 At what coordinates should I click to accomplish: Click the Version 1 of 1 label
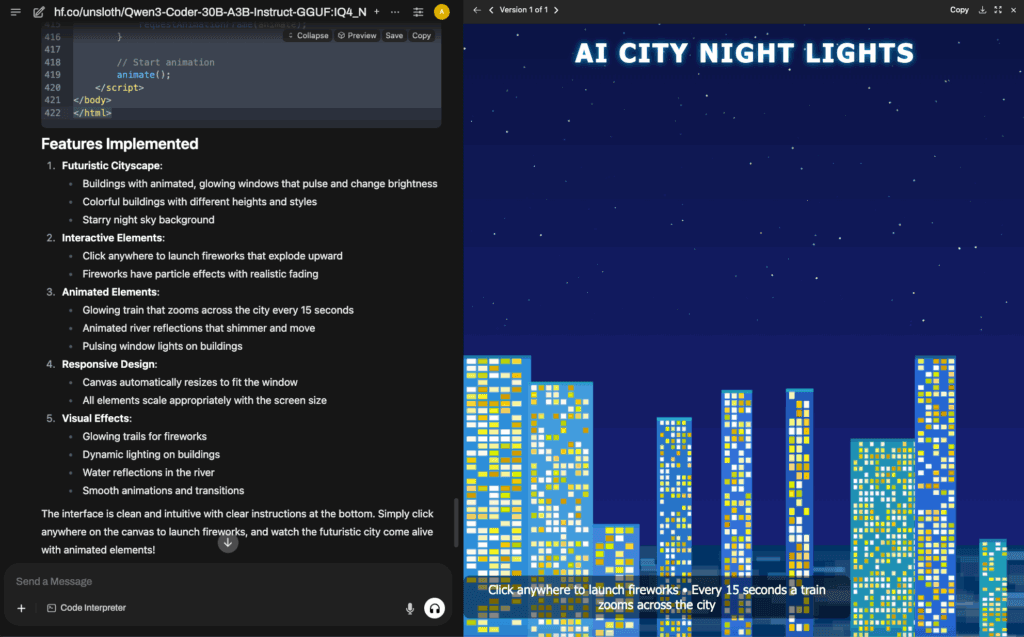pyautogui.click(x=524, y=10)
